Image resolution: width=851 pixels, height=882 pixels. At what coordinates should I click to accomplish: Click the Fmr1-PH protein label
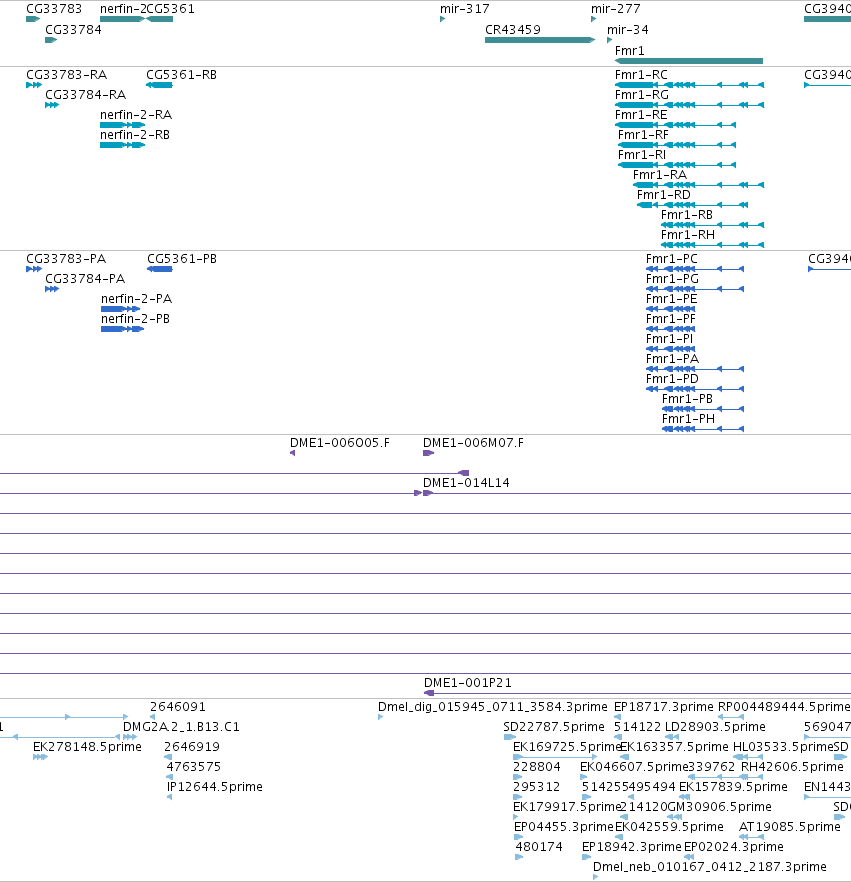tap(688, 419)
